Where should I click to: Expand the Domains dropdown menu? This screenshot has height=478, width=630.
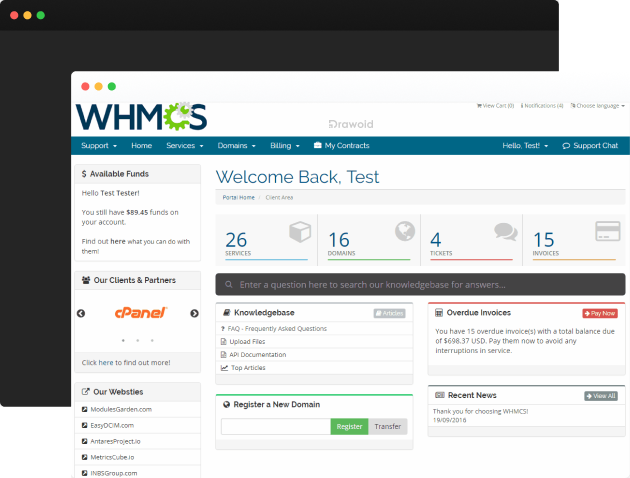pyautogui.click(x=237, y=145)
